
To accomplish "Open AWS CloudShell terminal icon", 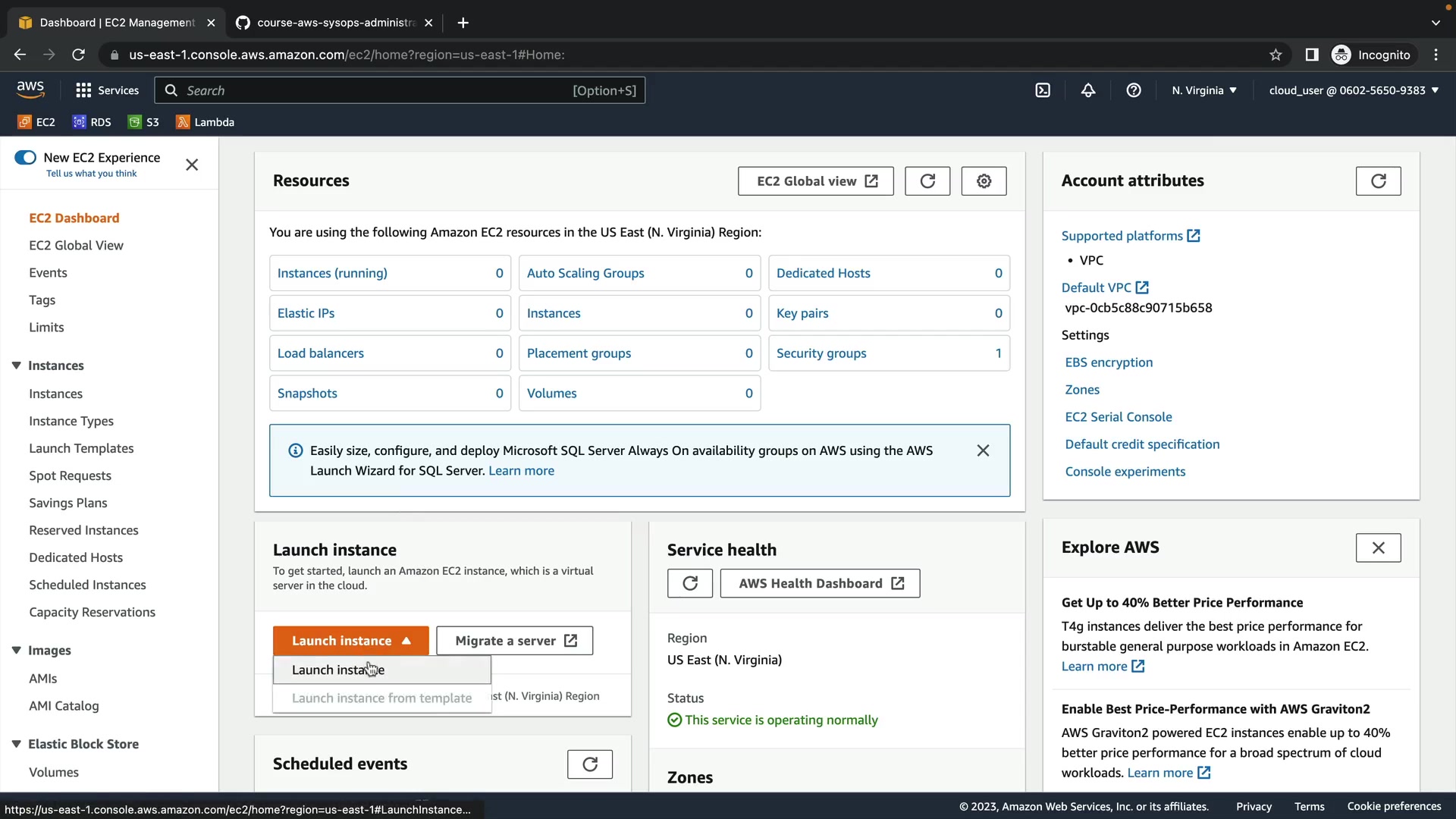I will (x=1043, y=90).
